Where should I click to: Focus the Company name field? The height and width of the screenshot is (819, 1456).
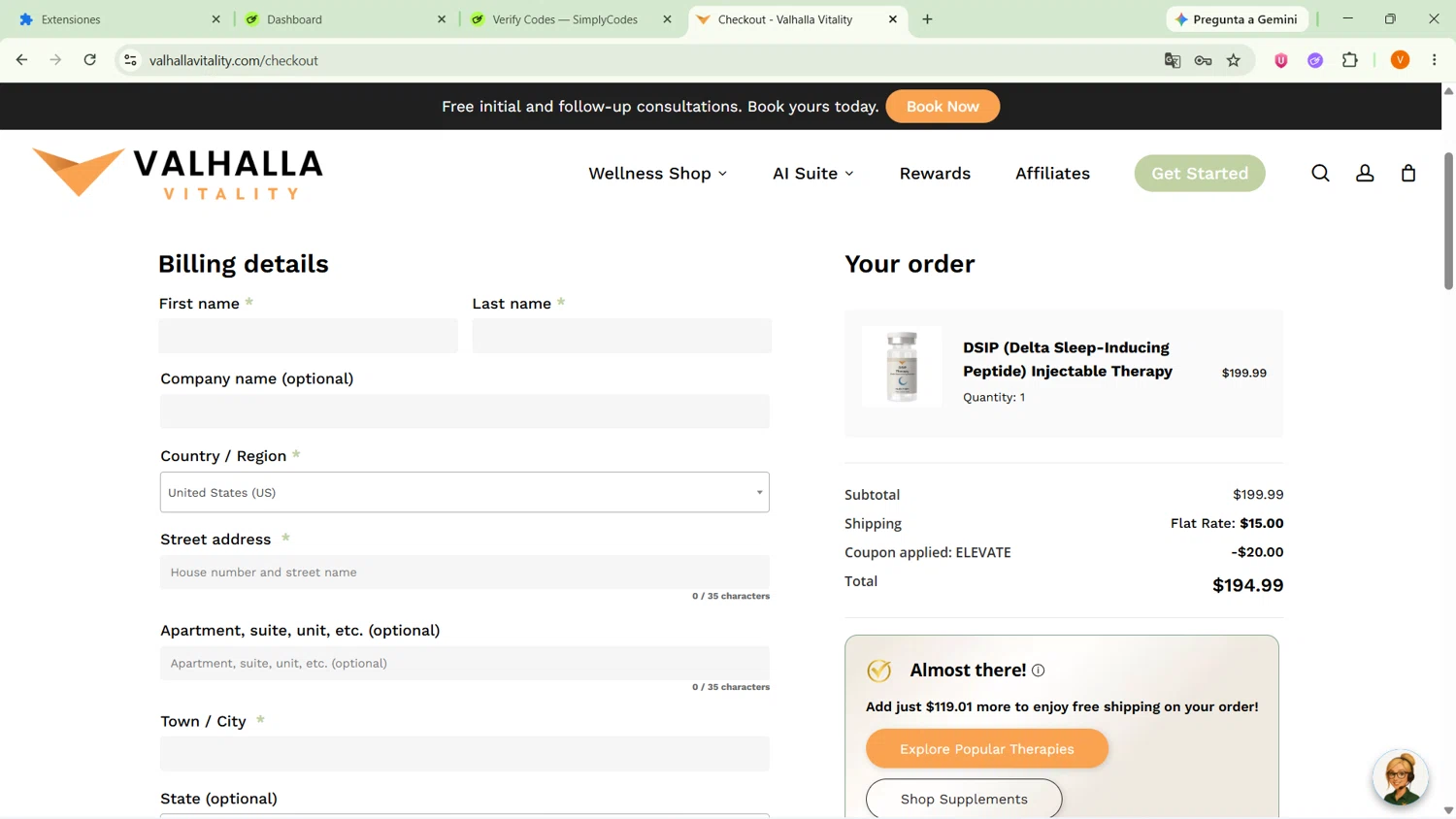[x=465, y=411]
